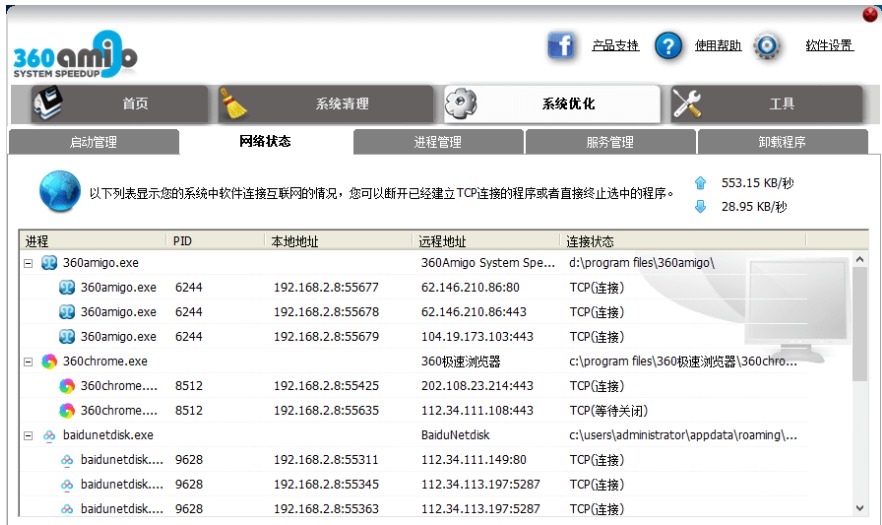The width and height of the screenshot is (882, 525).
Task: Select the 网络状态 sub-tab
Action: click(x=266, y=141)
